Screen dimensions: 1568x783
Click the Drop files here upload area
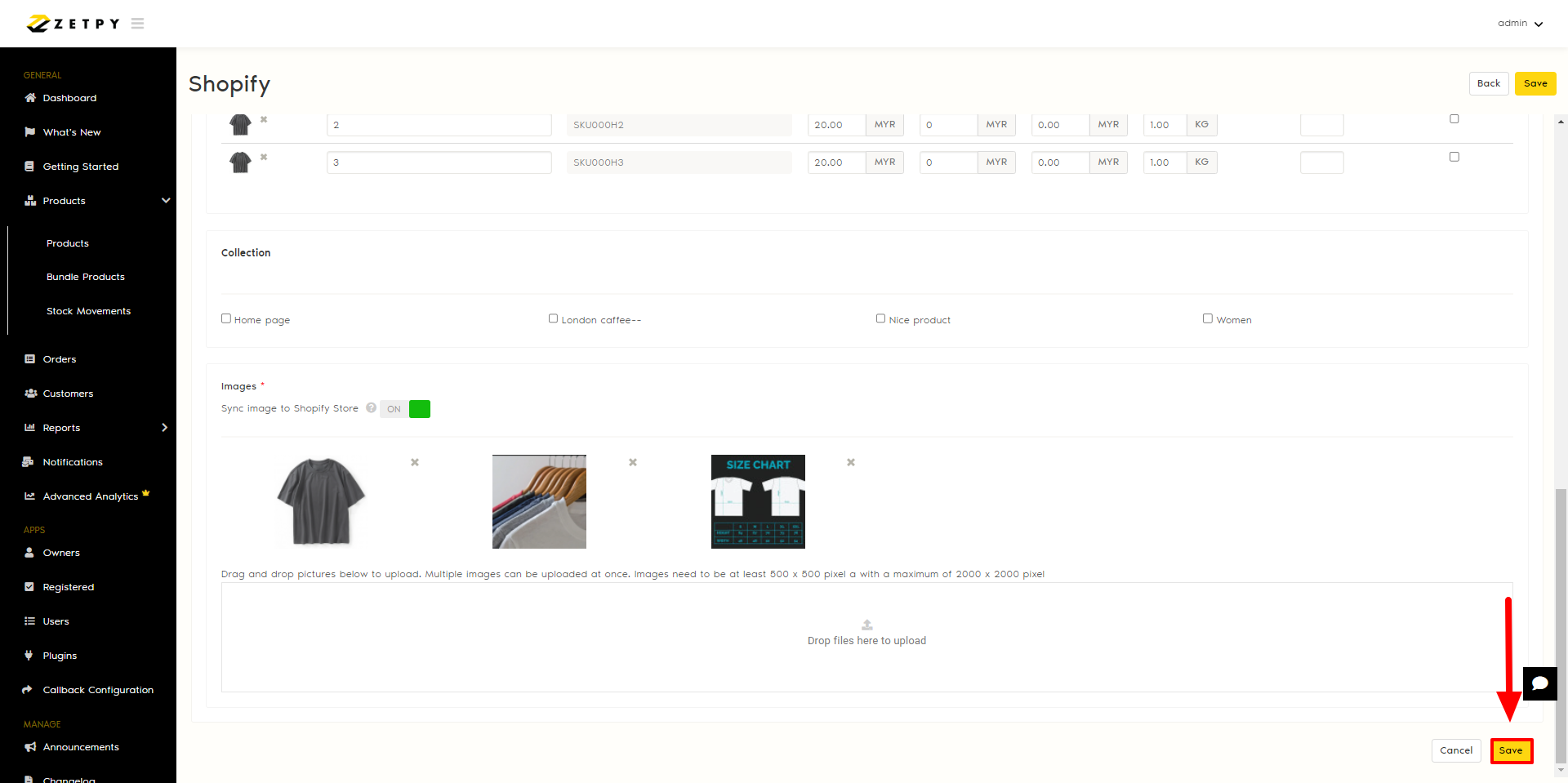(867, 637)
